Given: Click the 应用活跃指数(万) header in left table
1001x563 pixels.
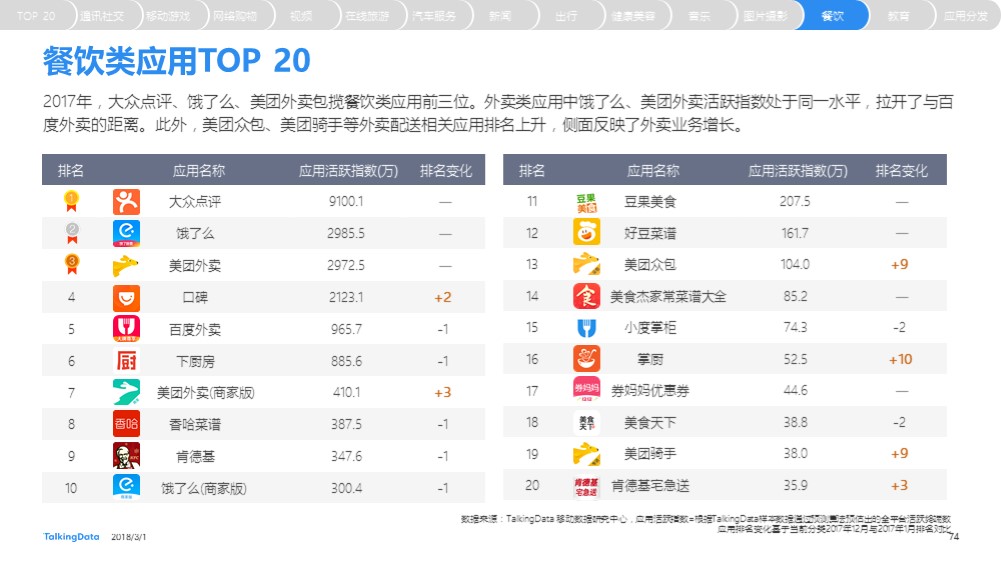Looking at the screenshot, I should click(349, 170).
